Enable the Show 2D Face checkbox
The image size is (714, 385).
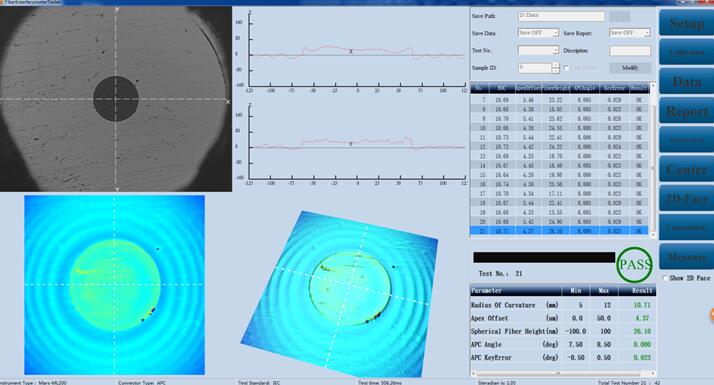pyautogui.click(x=665, y=277)
